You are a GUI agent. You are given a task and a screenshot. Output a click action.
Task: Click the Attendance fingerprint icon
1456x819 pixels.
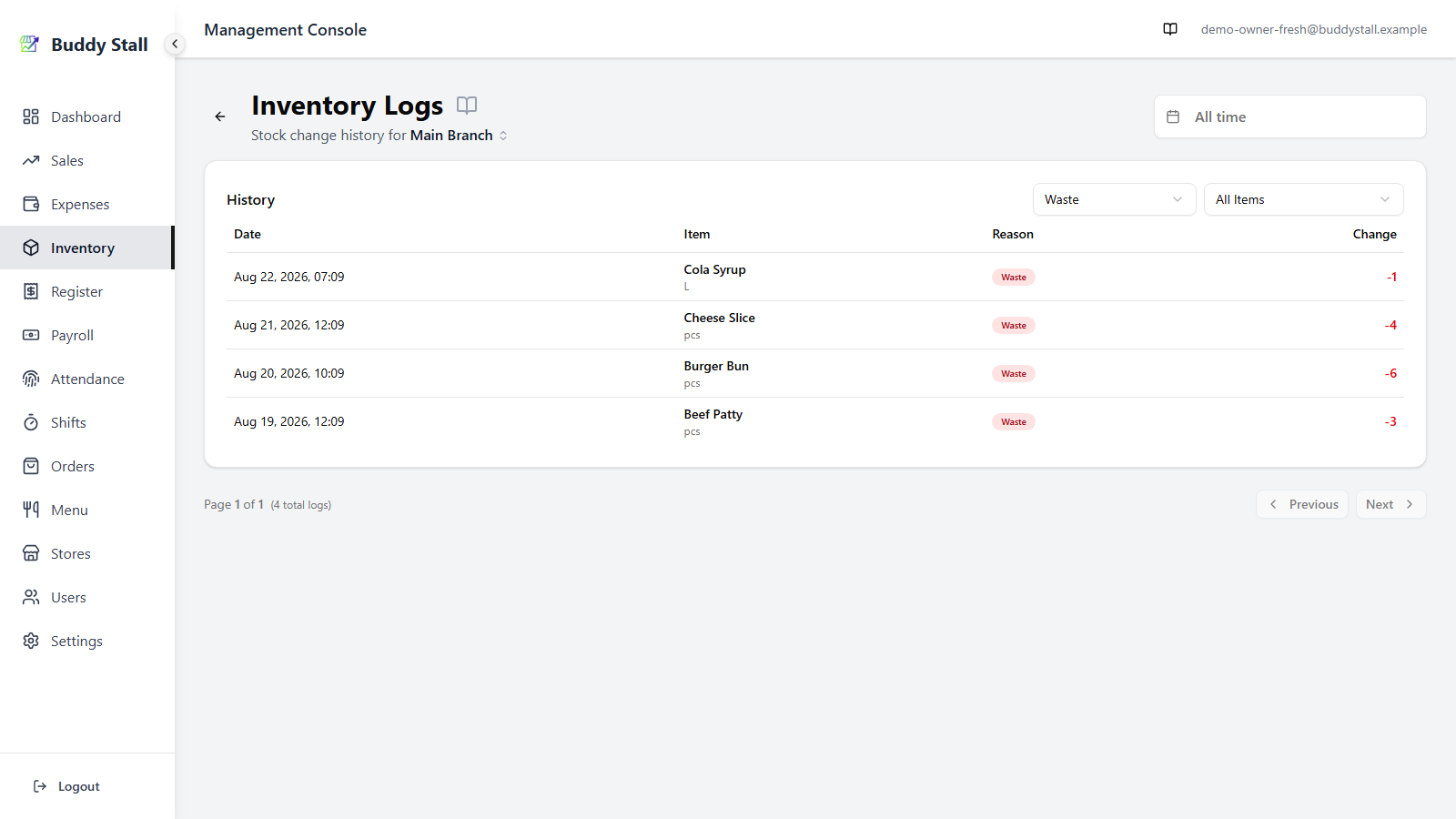[x=31, y=379]
